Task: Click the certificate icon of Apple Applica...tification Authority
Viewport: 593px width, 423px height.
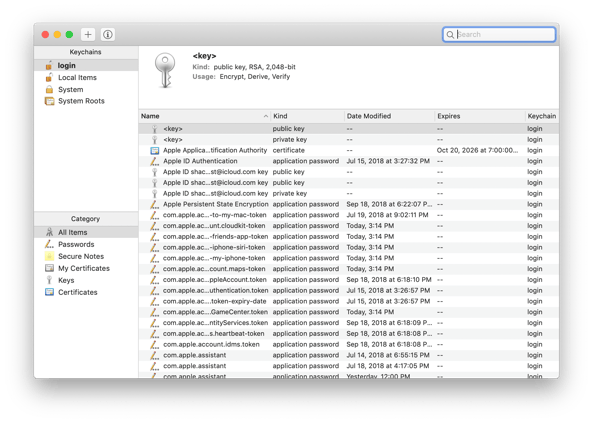Action: click(x=155, y=151)
